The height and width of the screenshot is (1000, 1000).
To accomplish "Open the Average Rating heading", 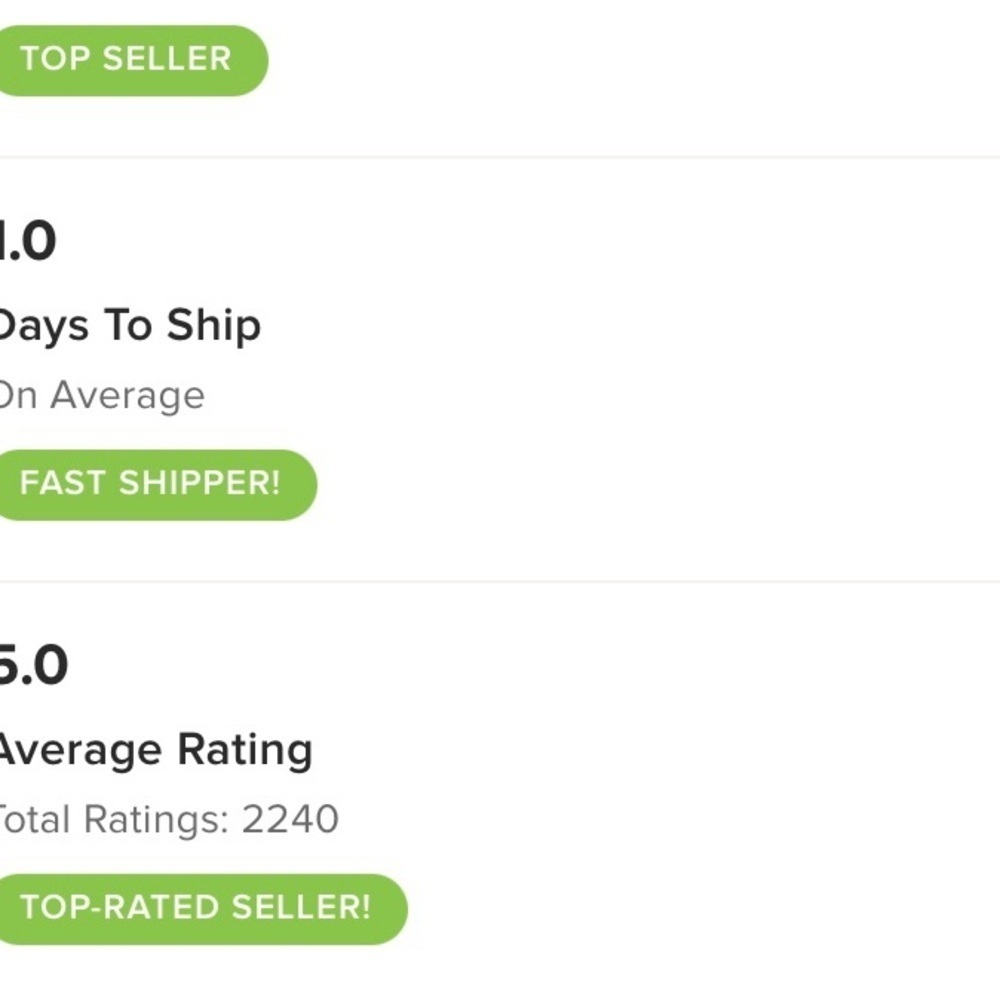I will (155, 750).
